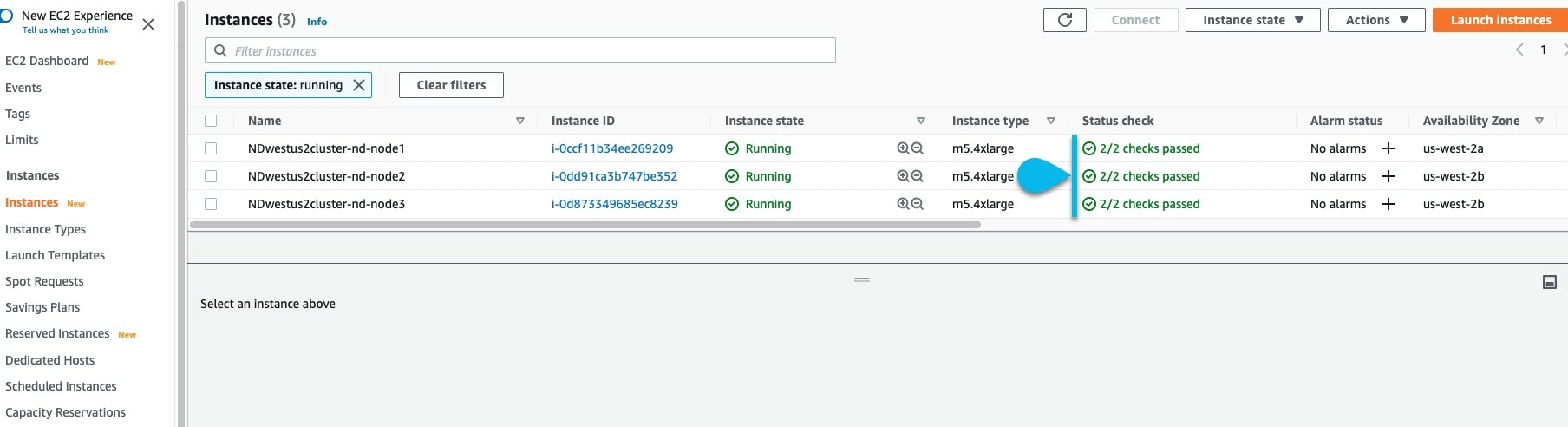The height and width of the screenshot is (427, 1568).
Task: Click the Alarm status column header
Action: point(1346,121)
